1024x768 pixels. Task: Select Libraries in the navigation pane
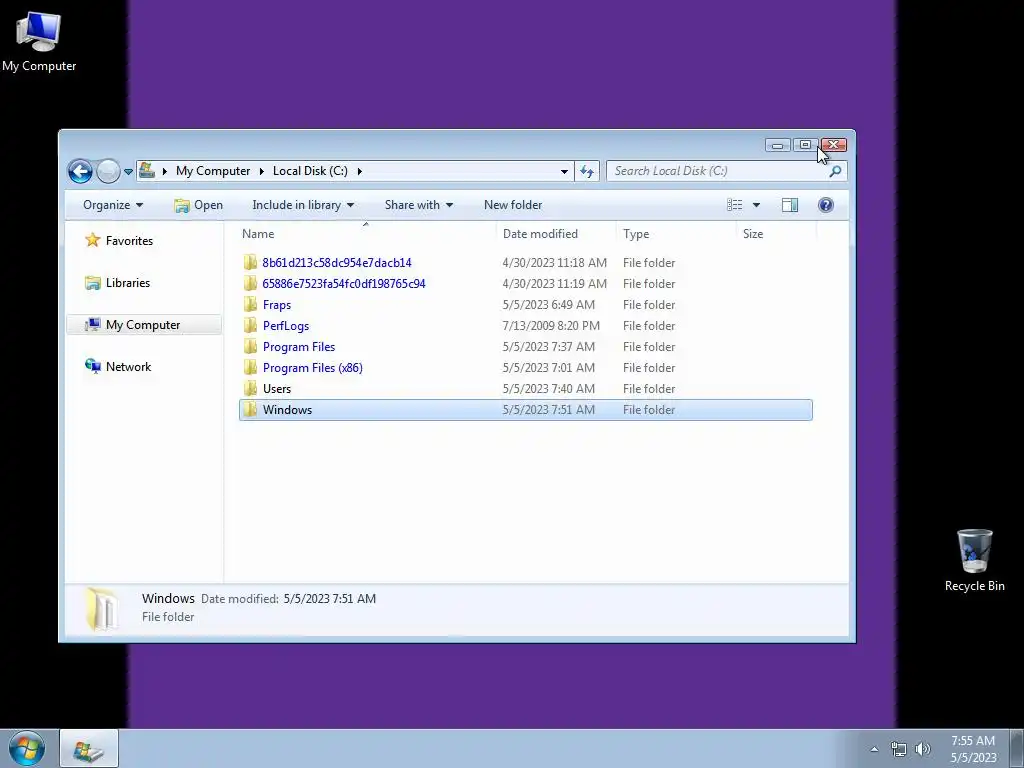(x=127, y=283)
